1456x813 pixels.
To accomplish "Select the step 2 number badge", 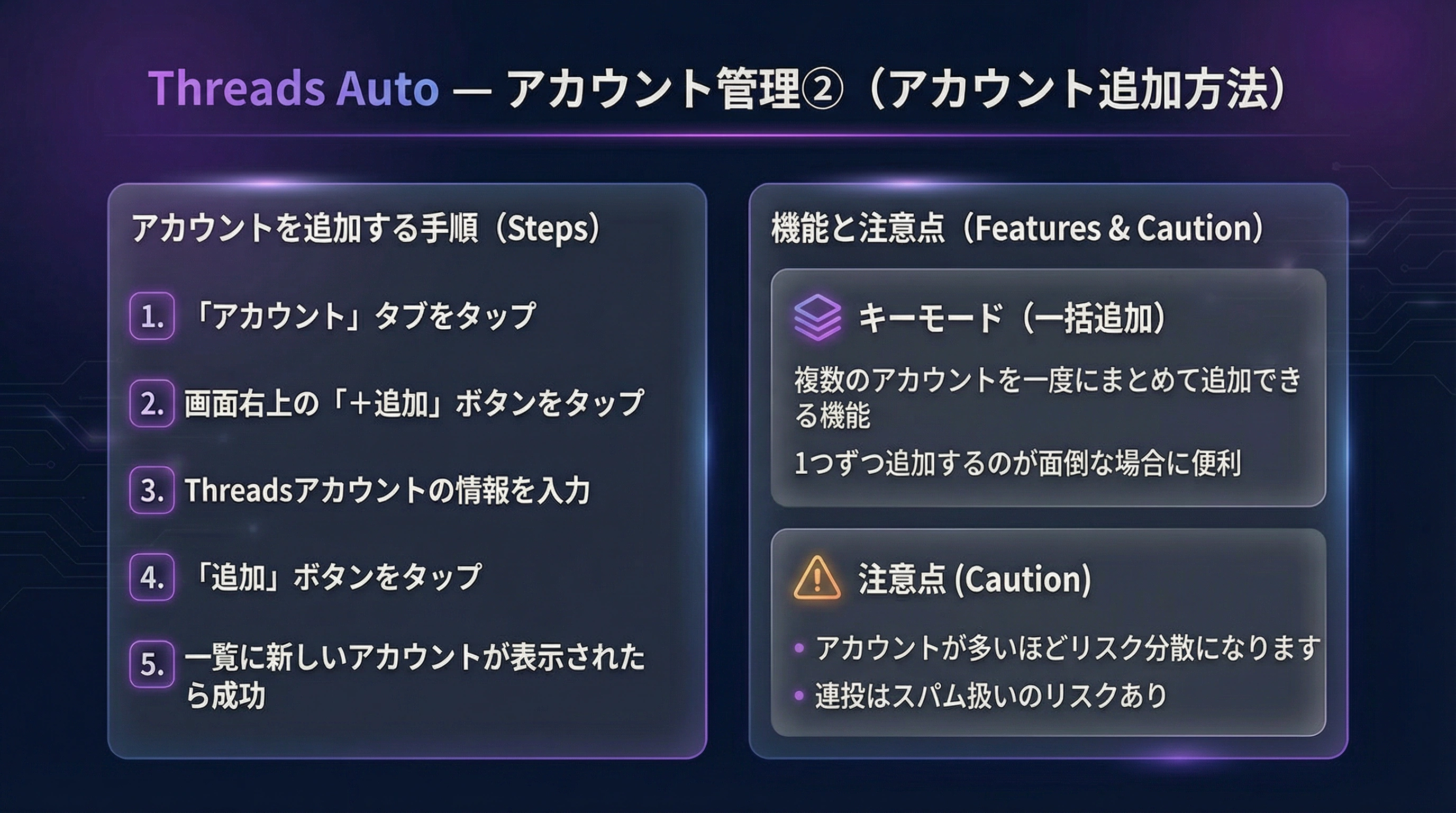I will tap(151, 403).
